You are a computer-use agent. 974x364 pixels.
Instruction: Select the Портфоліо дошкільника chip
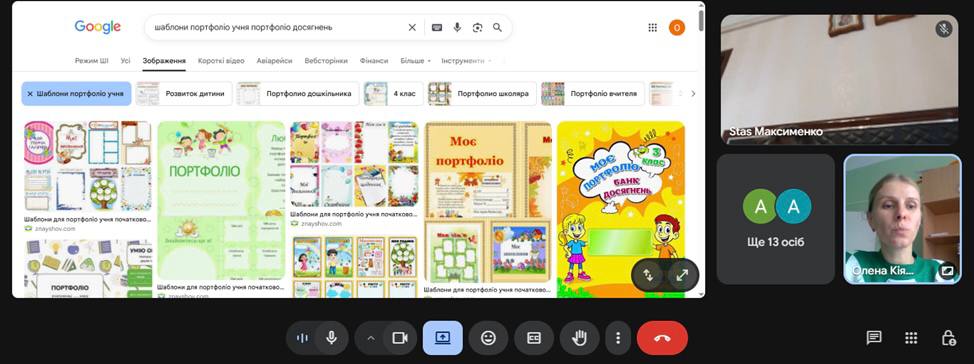coord(298,94)
